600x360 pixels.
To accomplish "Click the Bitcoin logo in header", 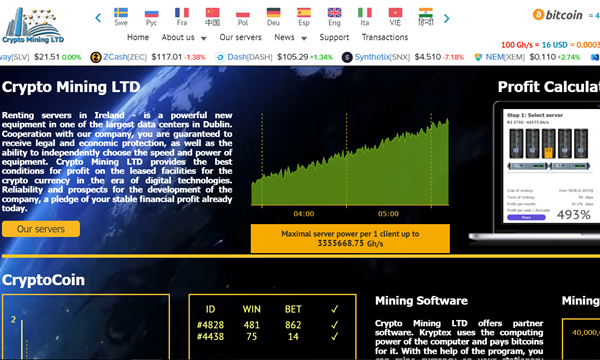I will coord(558,15).
